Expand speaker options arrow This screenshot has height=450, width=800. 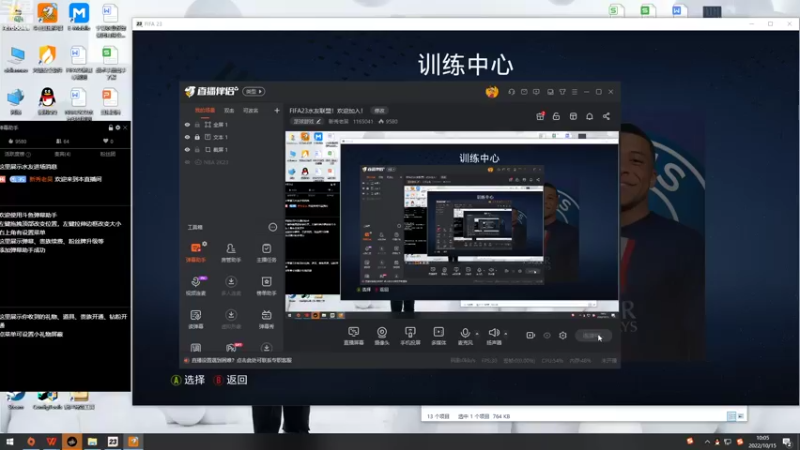pyautogui.click(x=506, y=334)
